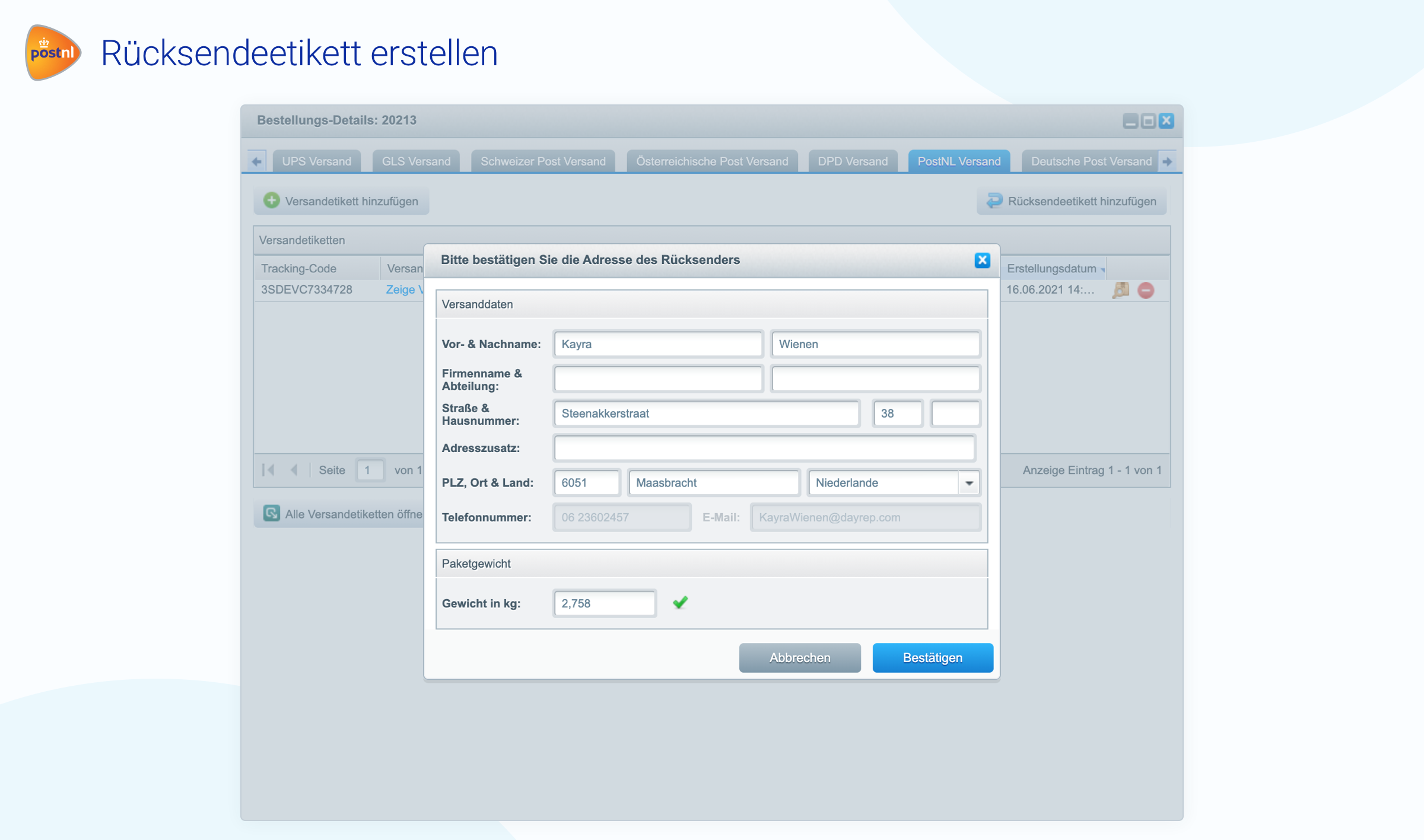Click weight field 2,758
Image resolution: width=1424 pixels, height=840 pixels.
coord(605,603)
